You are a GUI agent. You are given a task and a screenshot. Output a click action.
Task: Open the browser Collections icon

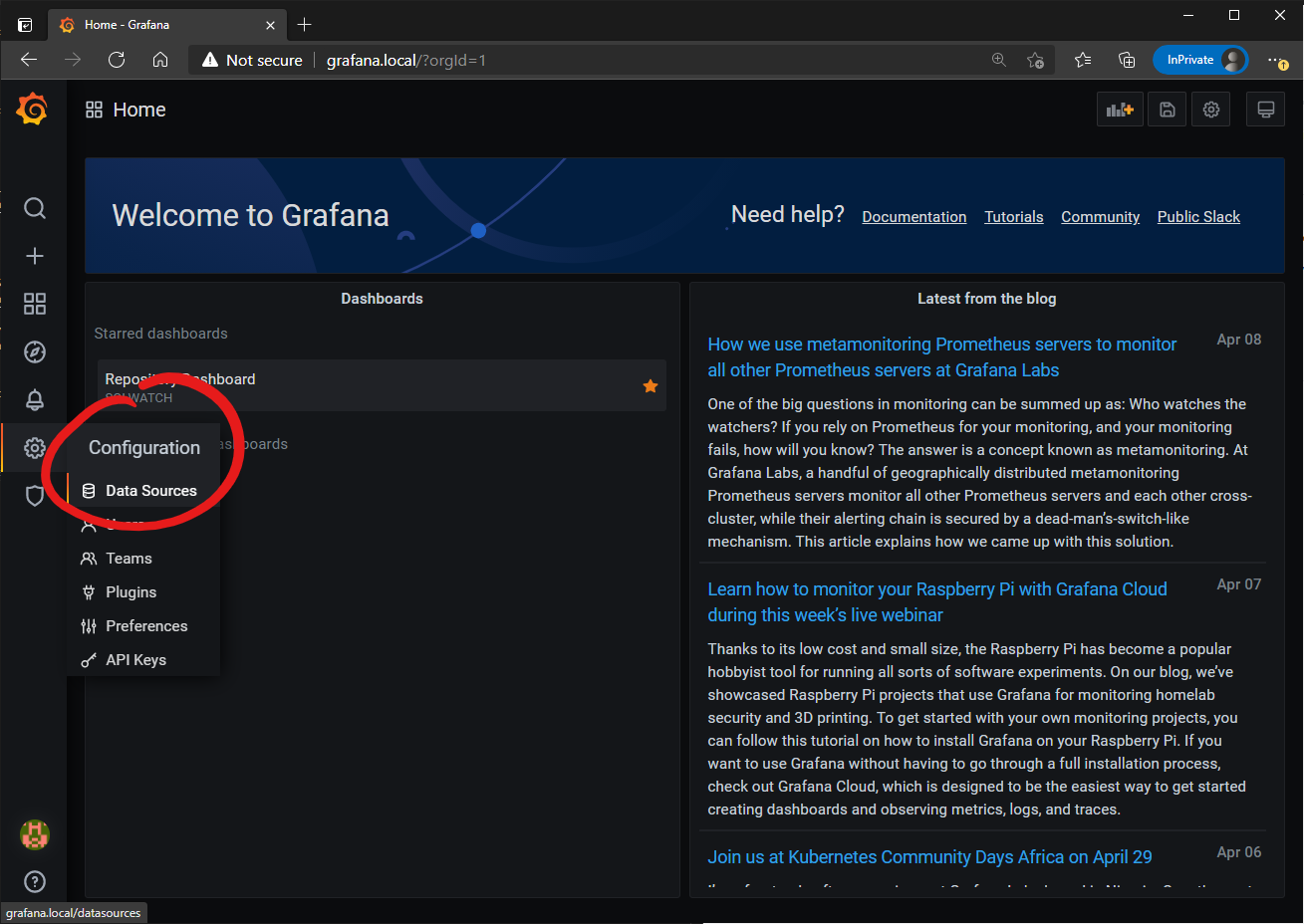(x=1127, y=60)
